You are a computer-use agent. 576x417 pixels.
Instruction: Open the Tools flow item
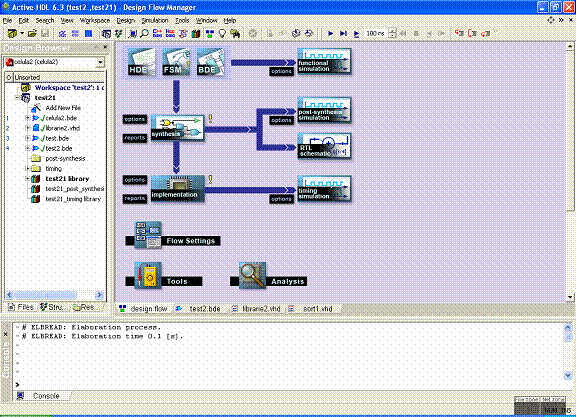click(164, 277)
